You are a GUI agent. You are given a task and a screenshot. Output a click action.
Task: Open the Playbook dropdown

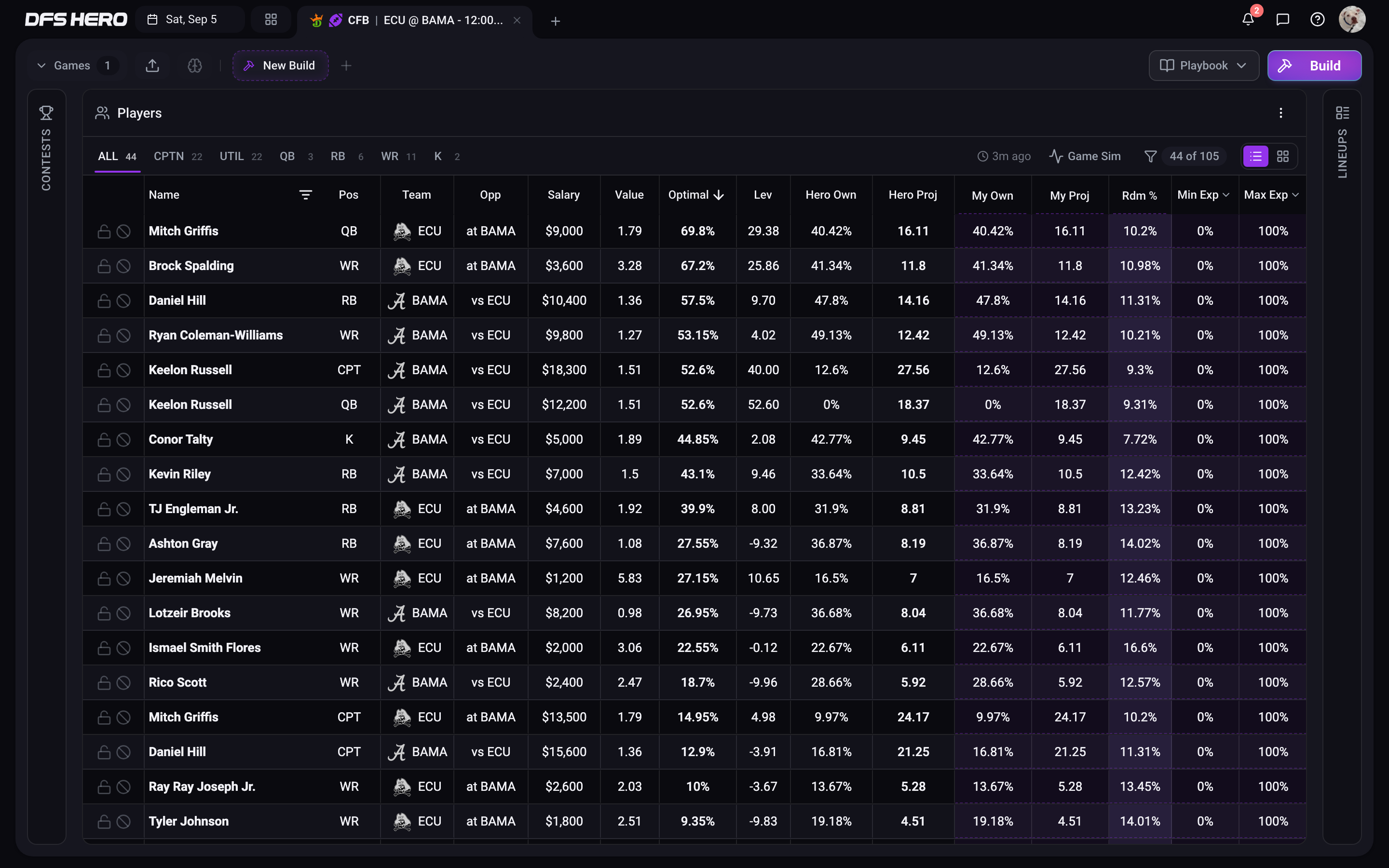click(x=1204, y=66)
